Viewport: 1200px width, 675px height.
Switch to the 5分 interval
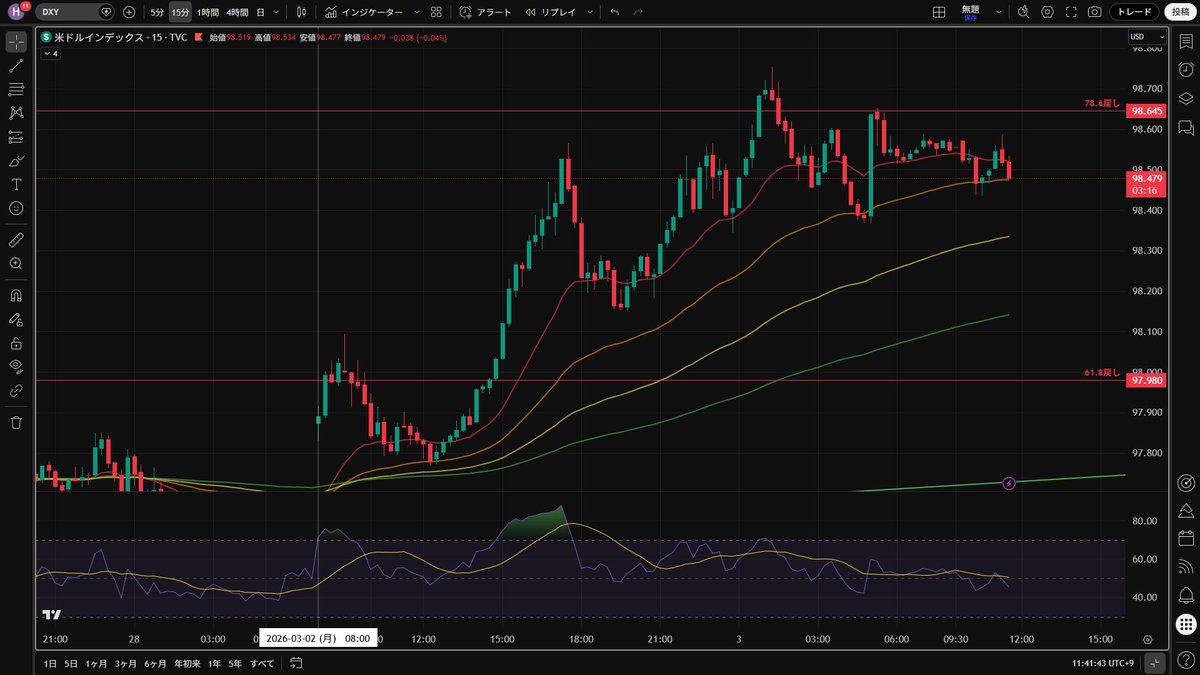157,12
